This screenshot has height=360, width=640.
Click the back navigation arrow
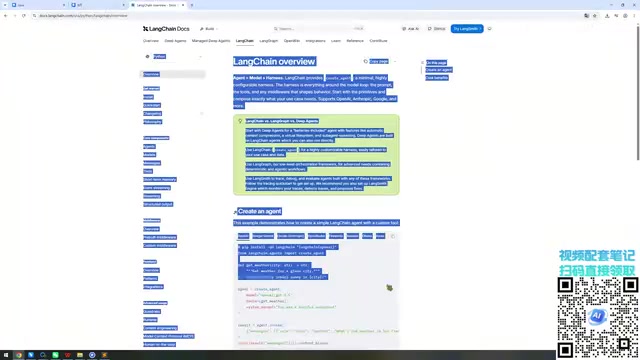6,16
